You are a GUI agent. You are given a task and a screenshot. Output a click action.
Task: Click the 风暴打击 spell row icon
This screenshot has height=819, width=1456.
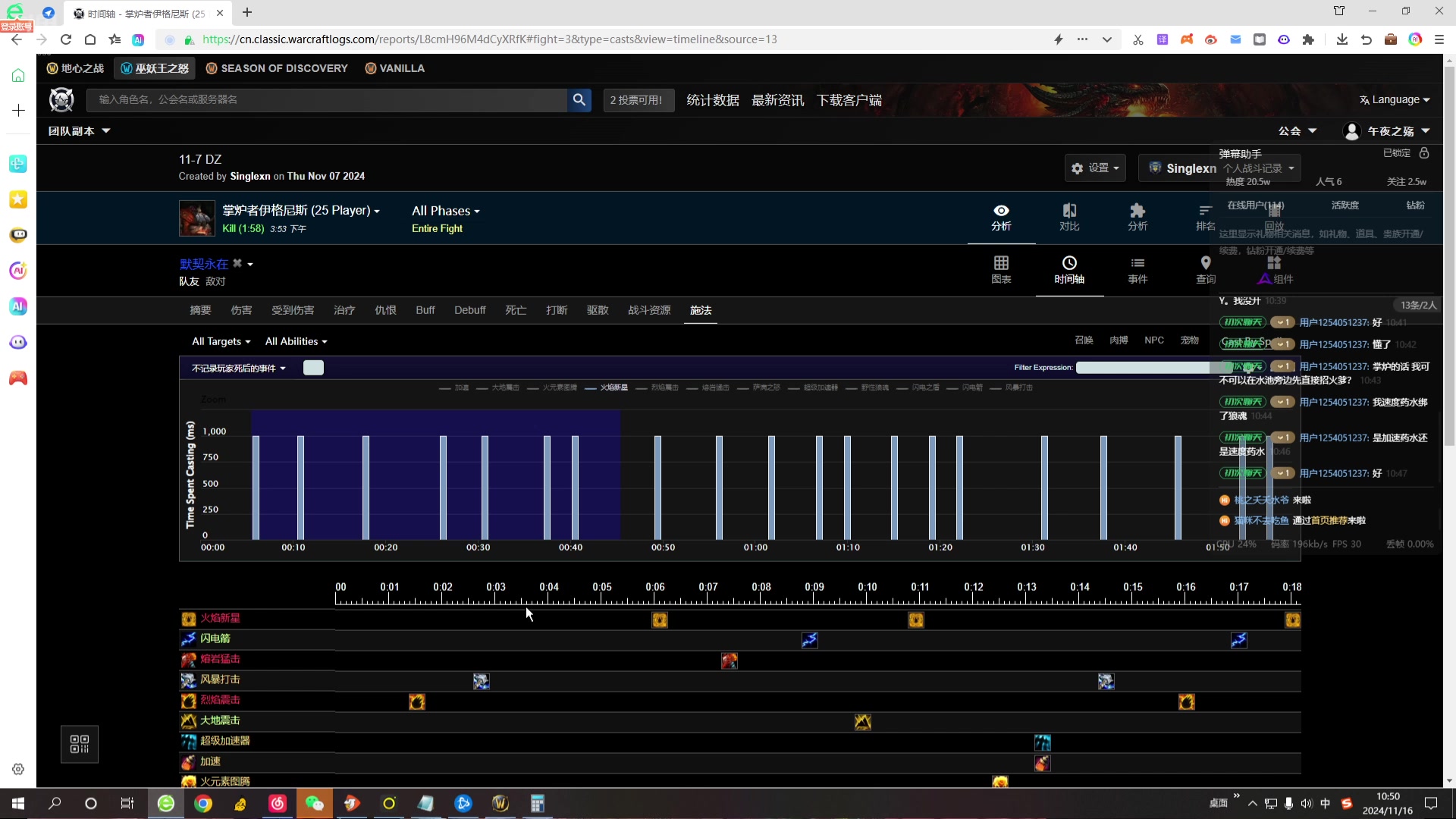tap(188, 680)
